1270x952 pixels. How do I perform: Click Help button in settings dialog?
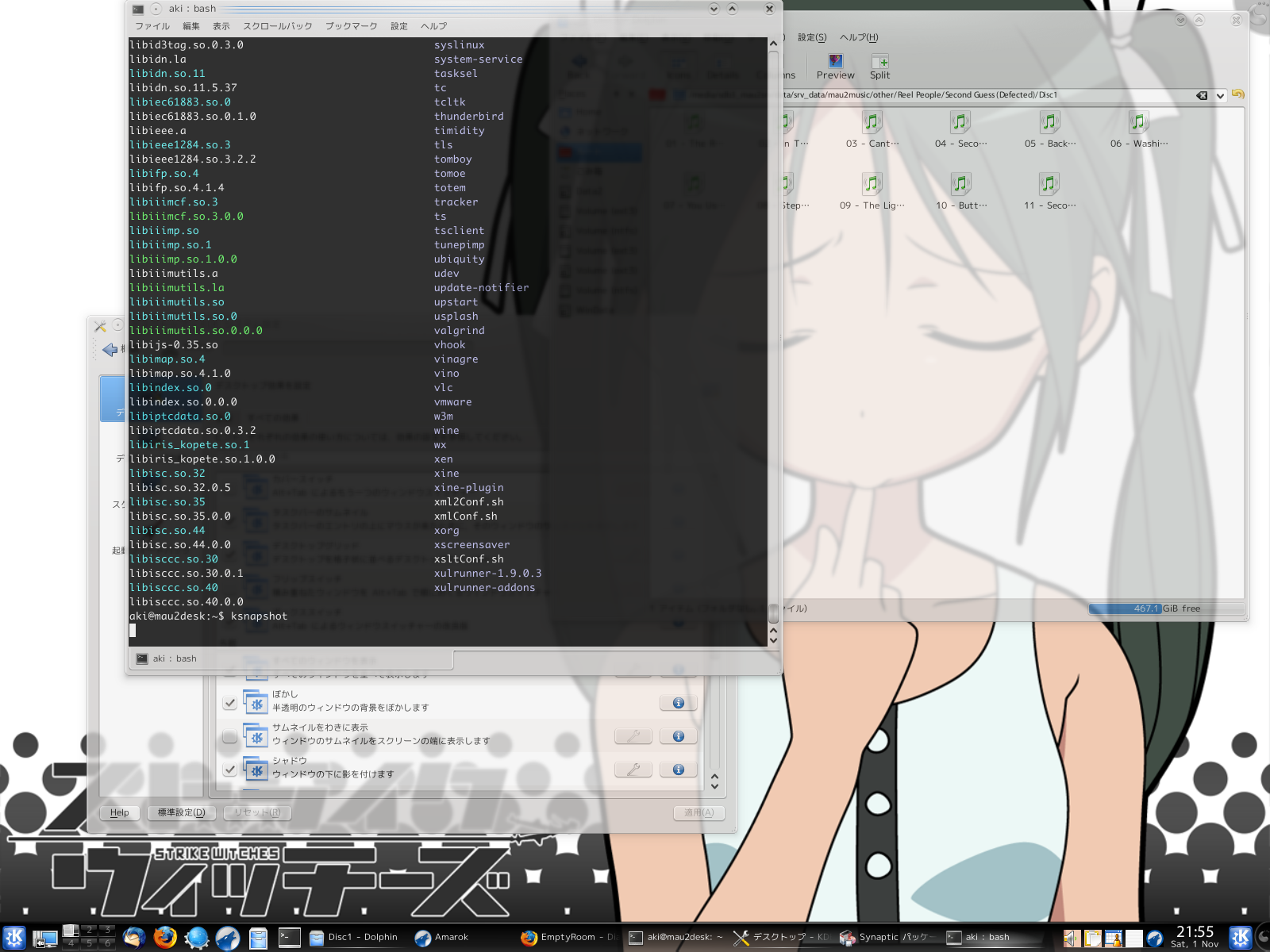click(120, 812)
